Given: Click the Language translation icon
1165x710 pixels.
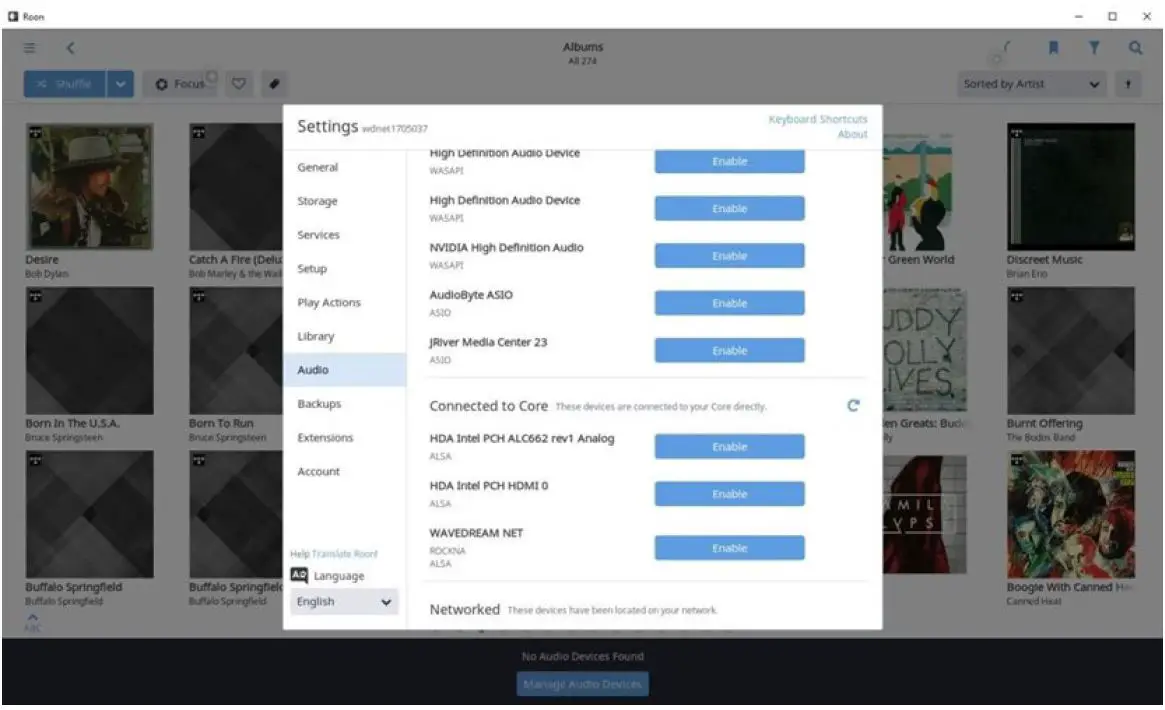Looking at the screenshot, I should (x=299, y=575).
